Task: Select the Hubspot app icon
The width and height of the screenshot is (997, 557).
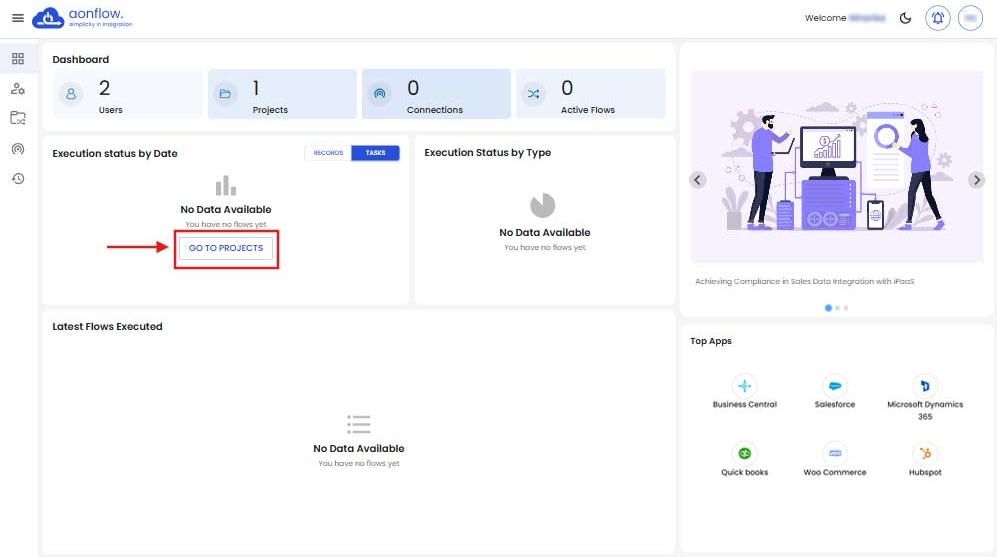Action: click(924, 453)
